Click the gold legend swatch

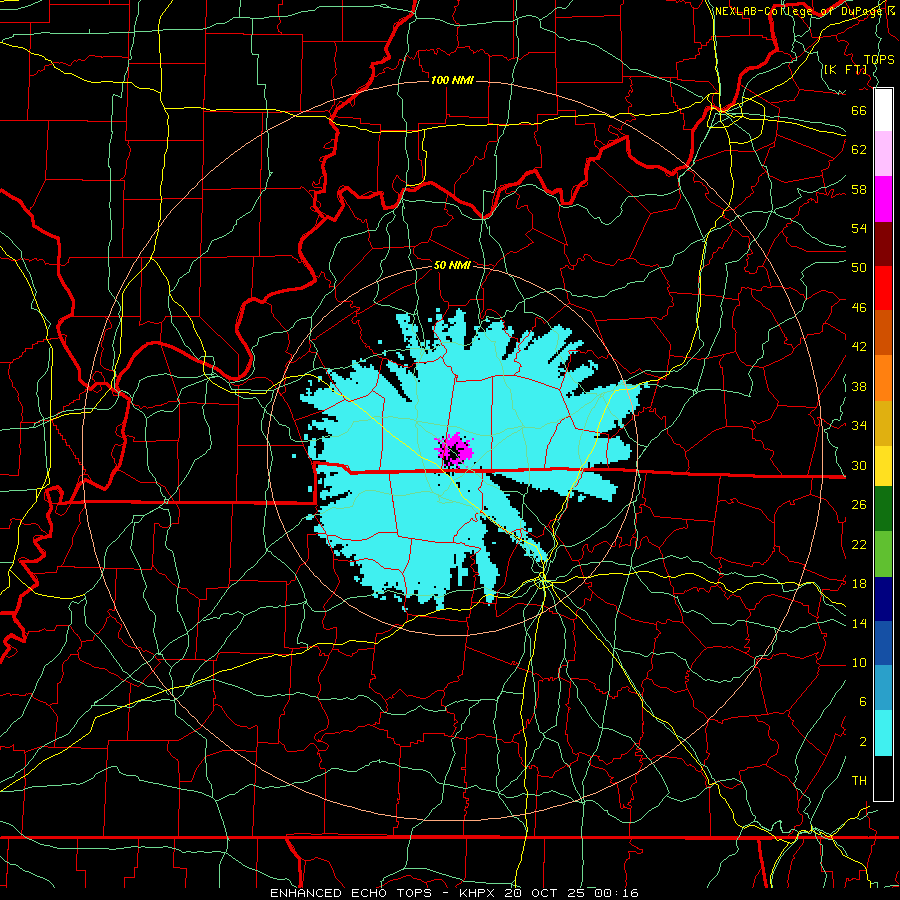point(883,423)
